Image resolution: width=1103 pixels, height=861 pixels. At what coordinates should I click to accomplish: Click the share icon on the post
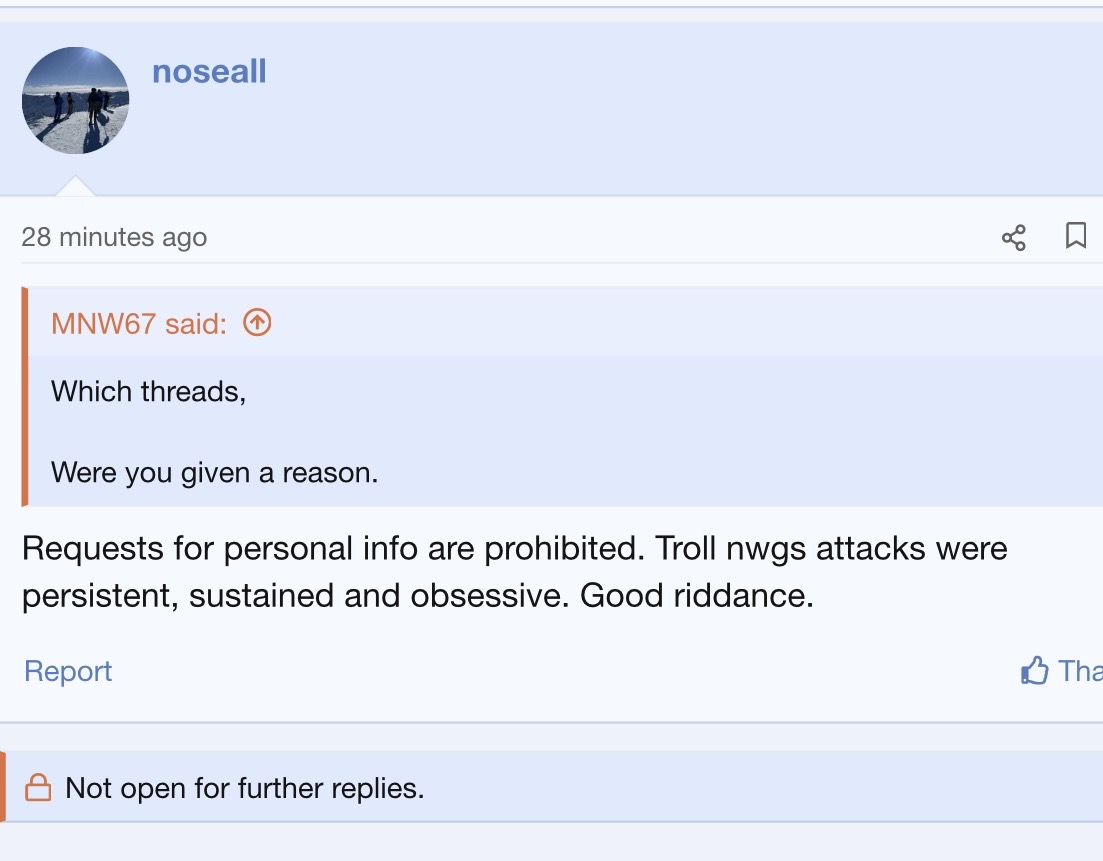[x=1013, y=237]
